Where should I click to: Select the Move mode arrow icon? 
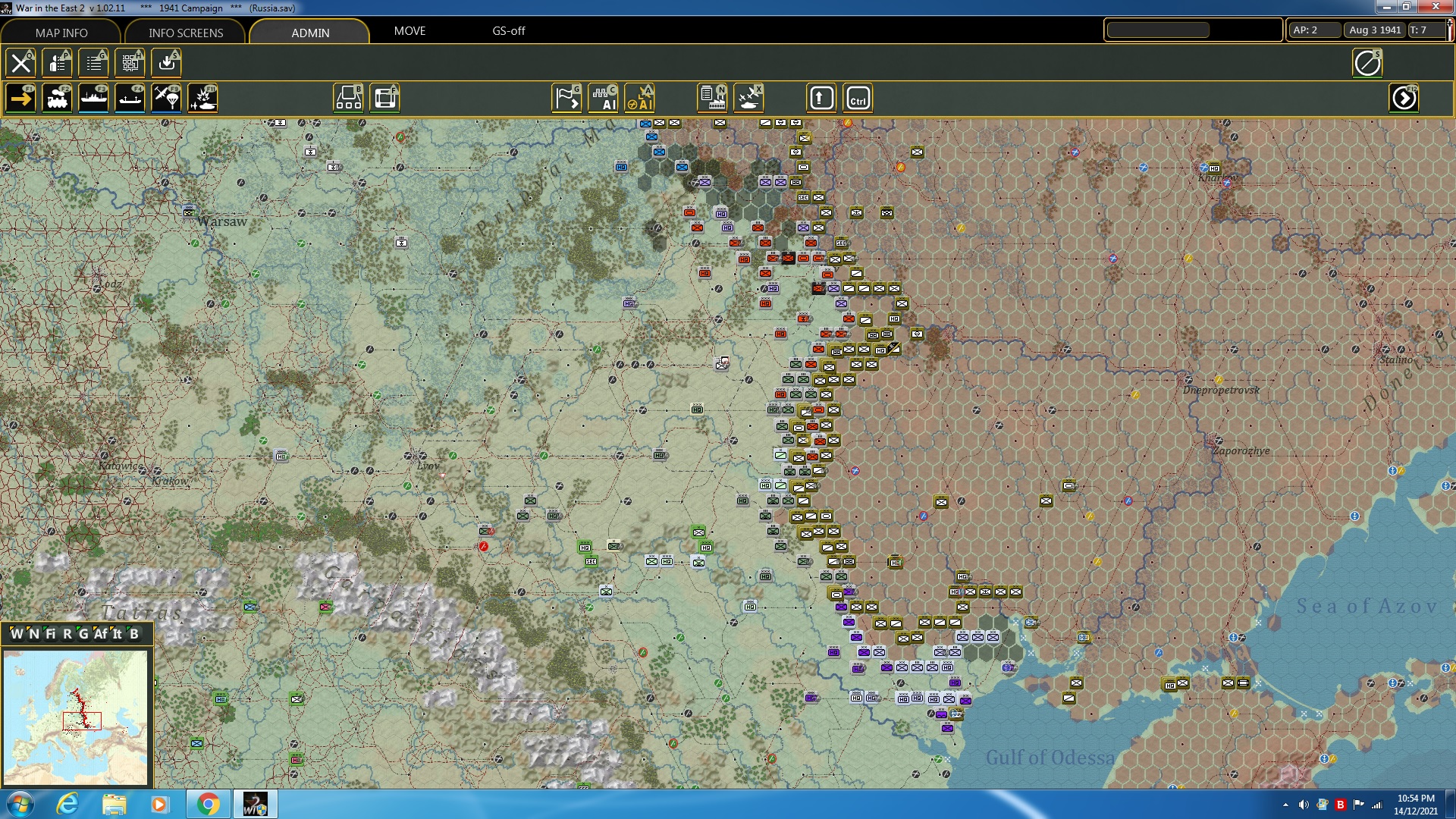21,99
